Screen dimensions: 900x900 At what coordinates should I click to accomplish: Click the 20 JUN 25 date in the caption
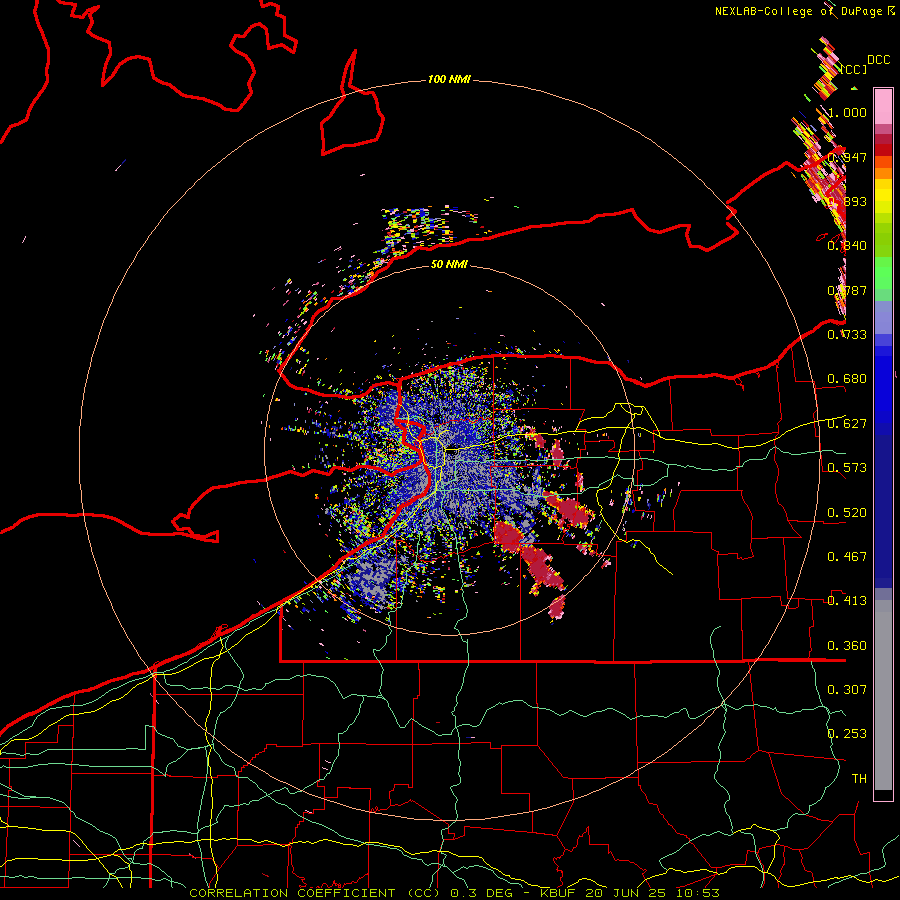pyautogui.click(x=628, y=893)
